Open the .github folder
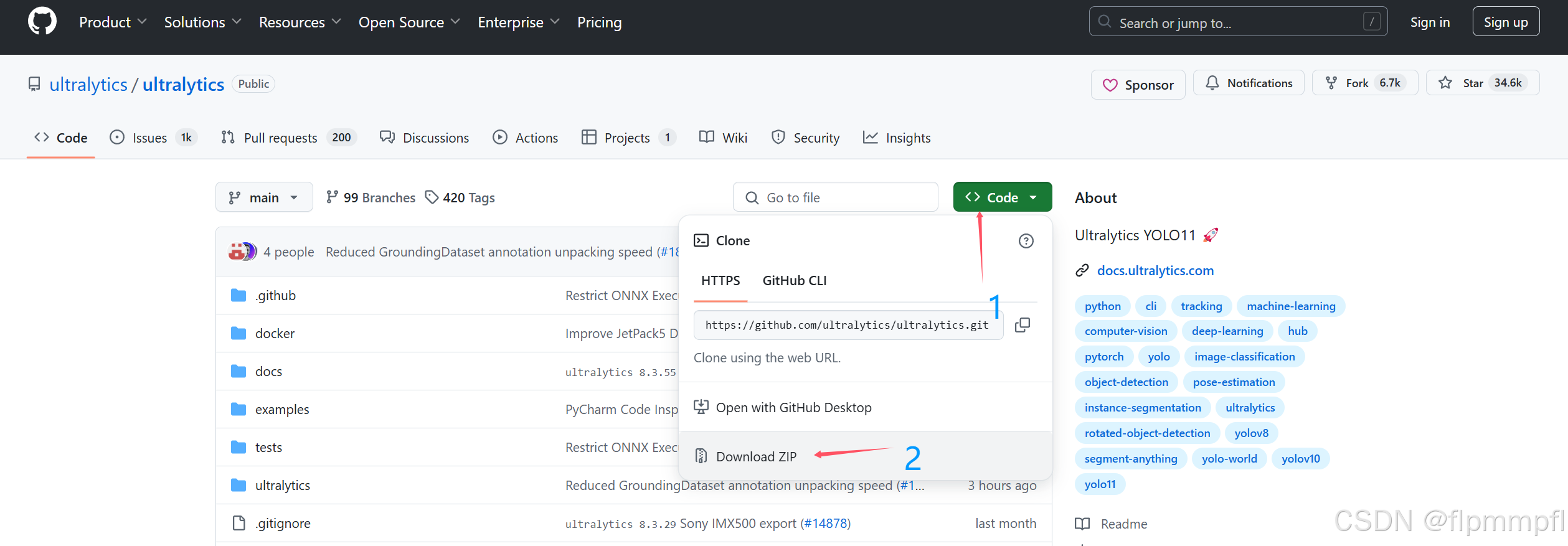The height and width of the screenshot is (546, 1568). [x=275, y=295]
